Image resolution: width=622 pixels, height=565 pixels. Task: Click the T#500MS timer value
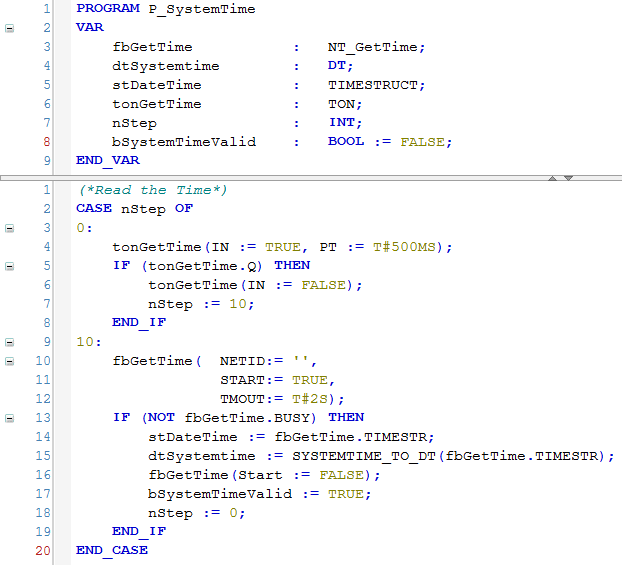[404, 247]
